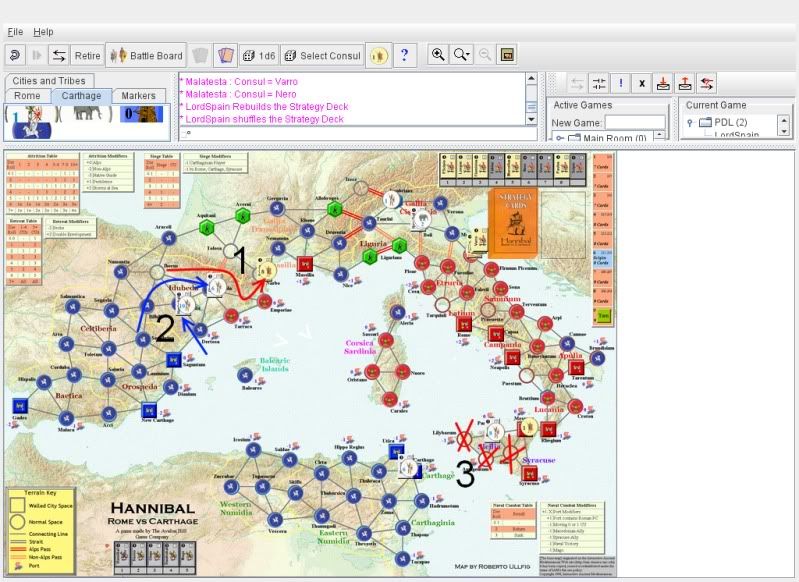Zoom in on the map
This screenshot has width=799, height=582.
(x=438, y=55)
